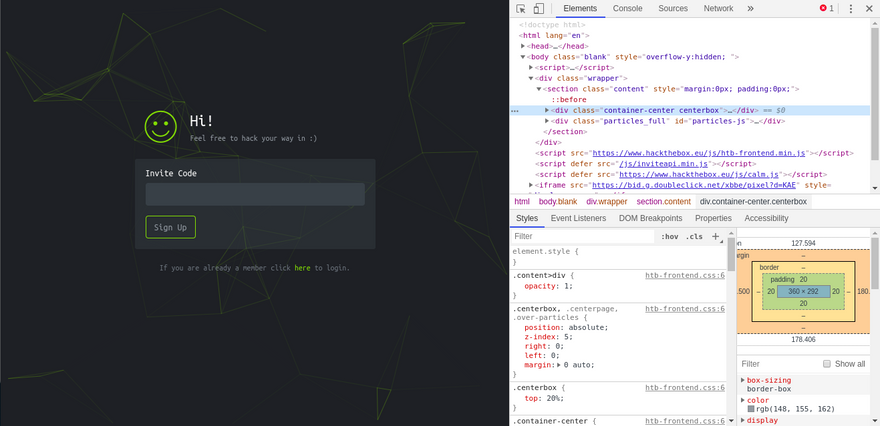Toggle the :hov element state button
The width and height of the screenshot is (880, 426).
[x=670, y=236]
